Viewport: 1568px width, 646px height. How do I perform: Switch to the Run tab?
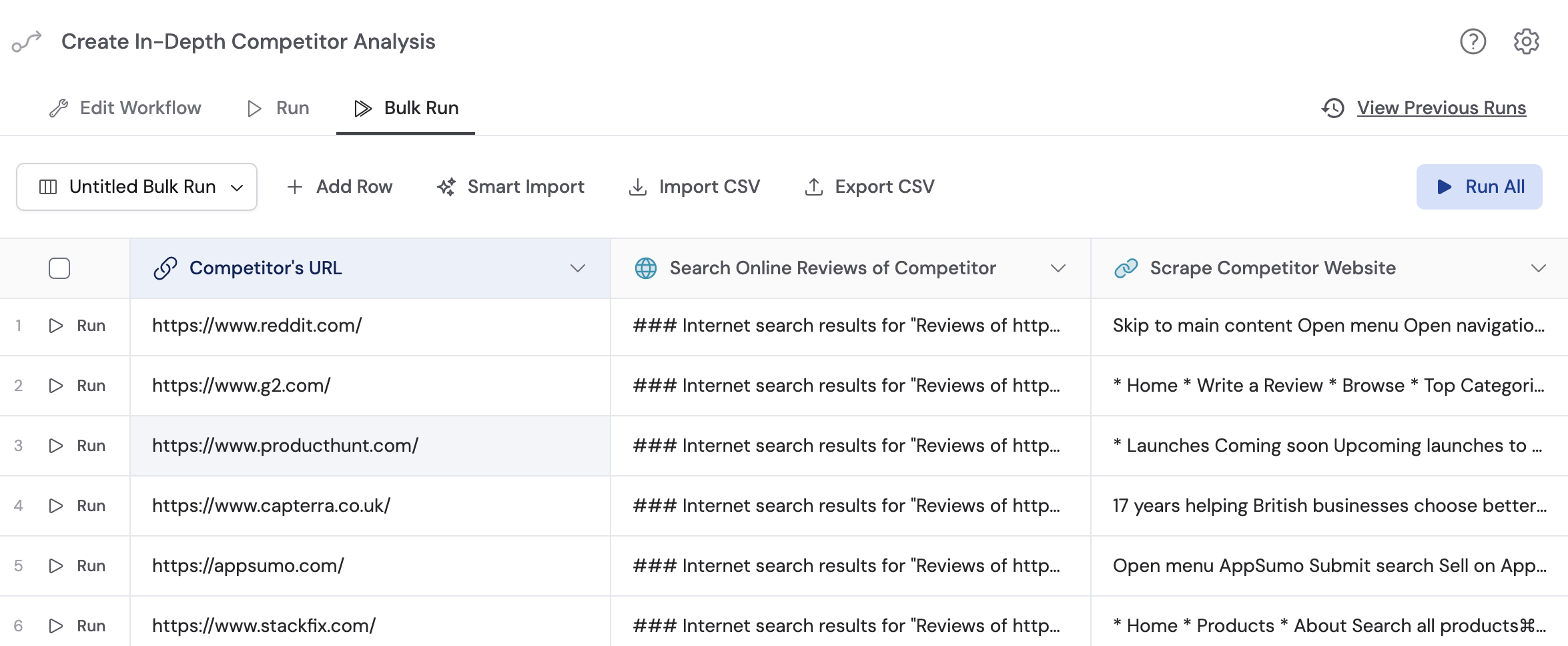click(278, 108)
